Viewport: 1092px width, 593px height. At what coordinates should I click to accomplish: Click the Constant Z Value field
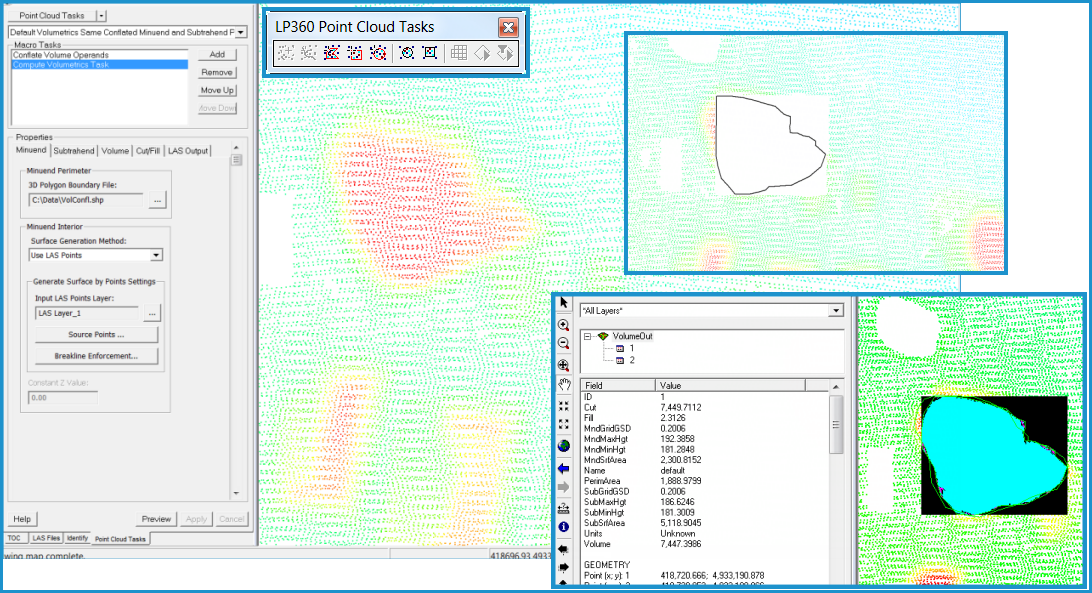tap(63, 398)
